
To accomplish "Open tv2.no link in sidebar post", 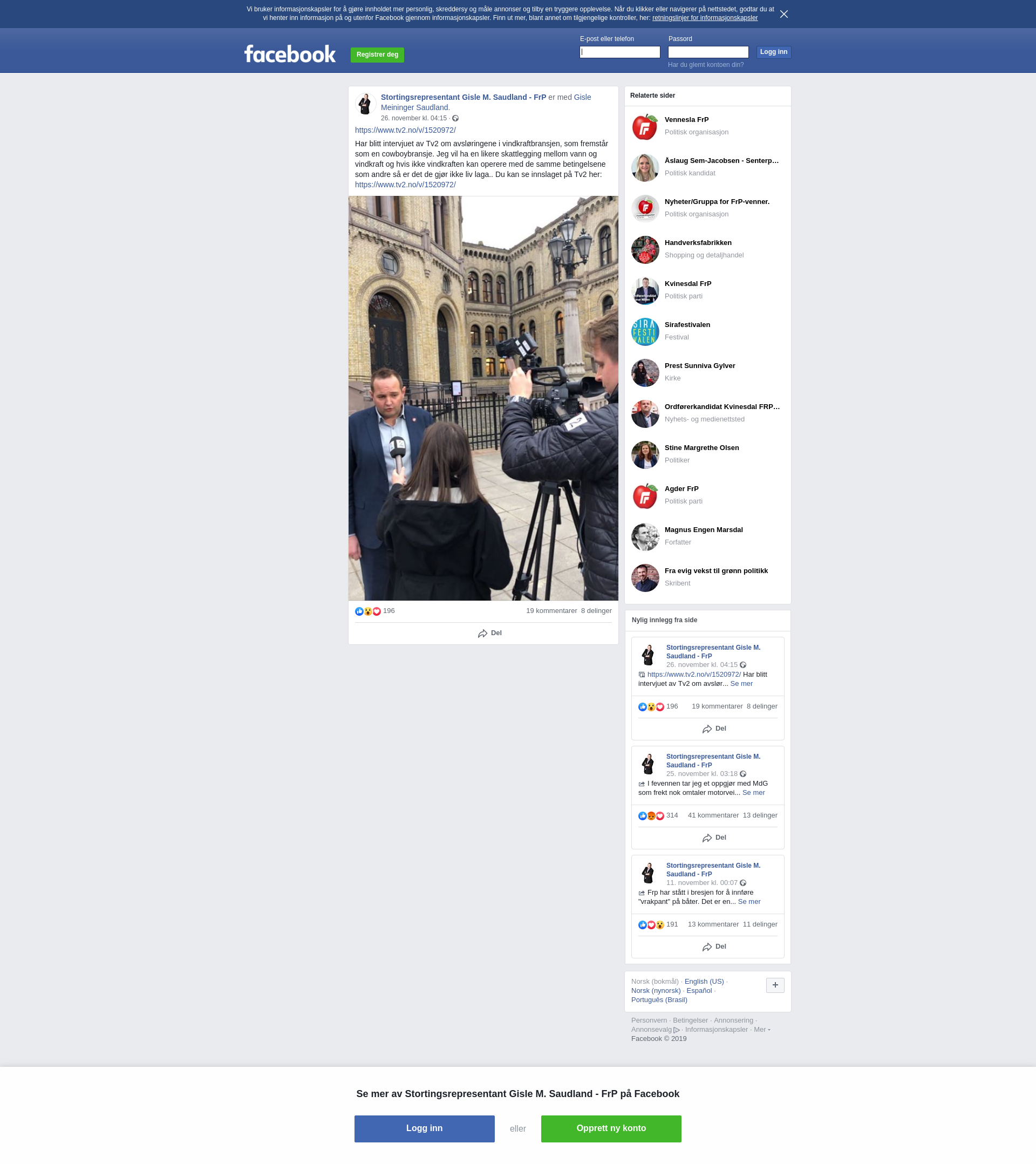I will click(694, 674).
